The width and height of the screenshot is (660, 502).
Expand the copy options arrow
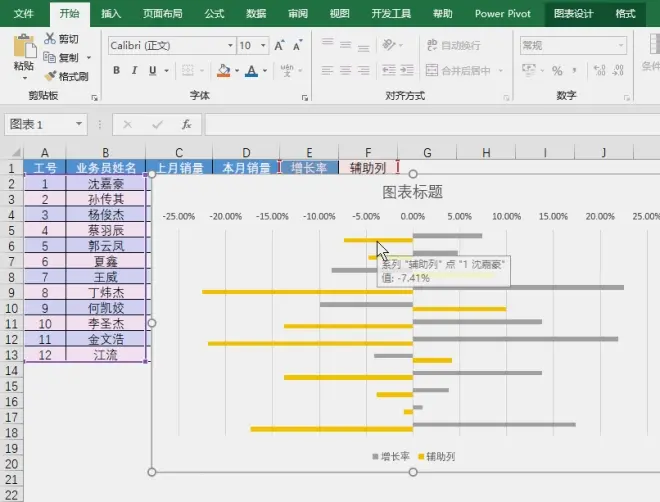[89, 57]
